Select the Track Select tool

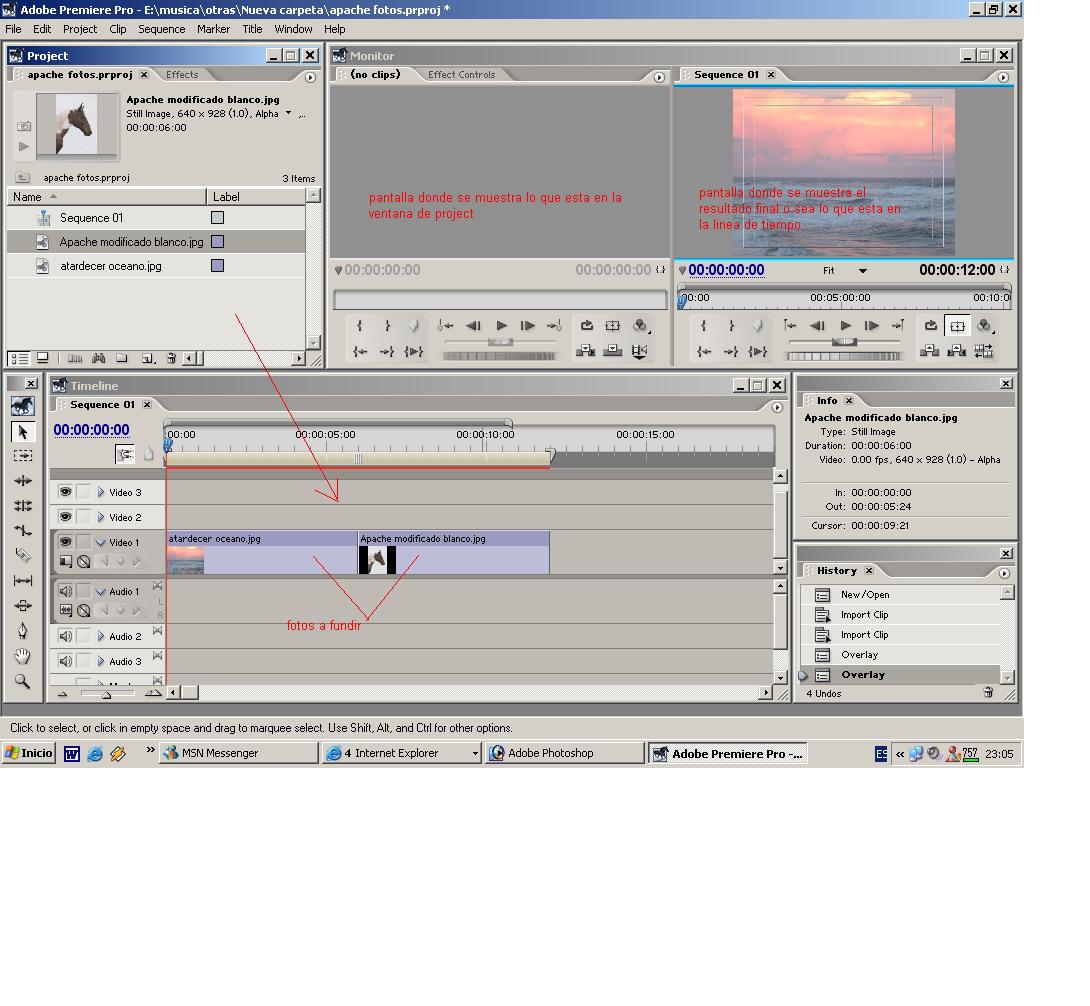click(22, 455)
